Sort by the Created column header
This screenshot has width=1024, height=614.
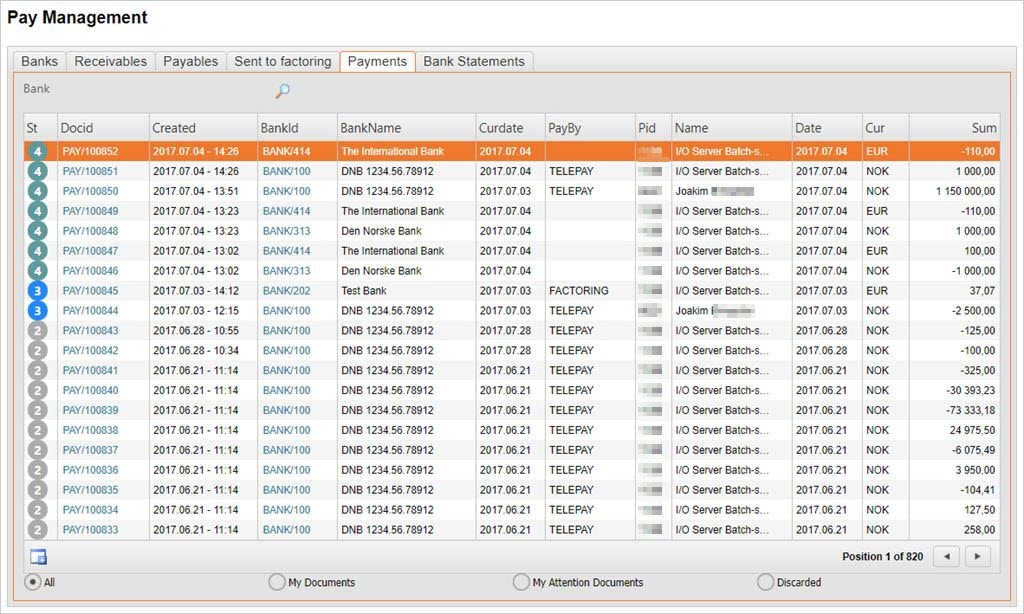(203, 128)
